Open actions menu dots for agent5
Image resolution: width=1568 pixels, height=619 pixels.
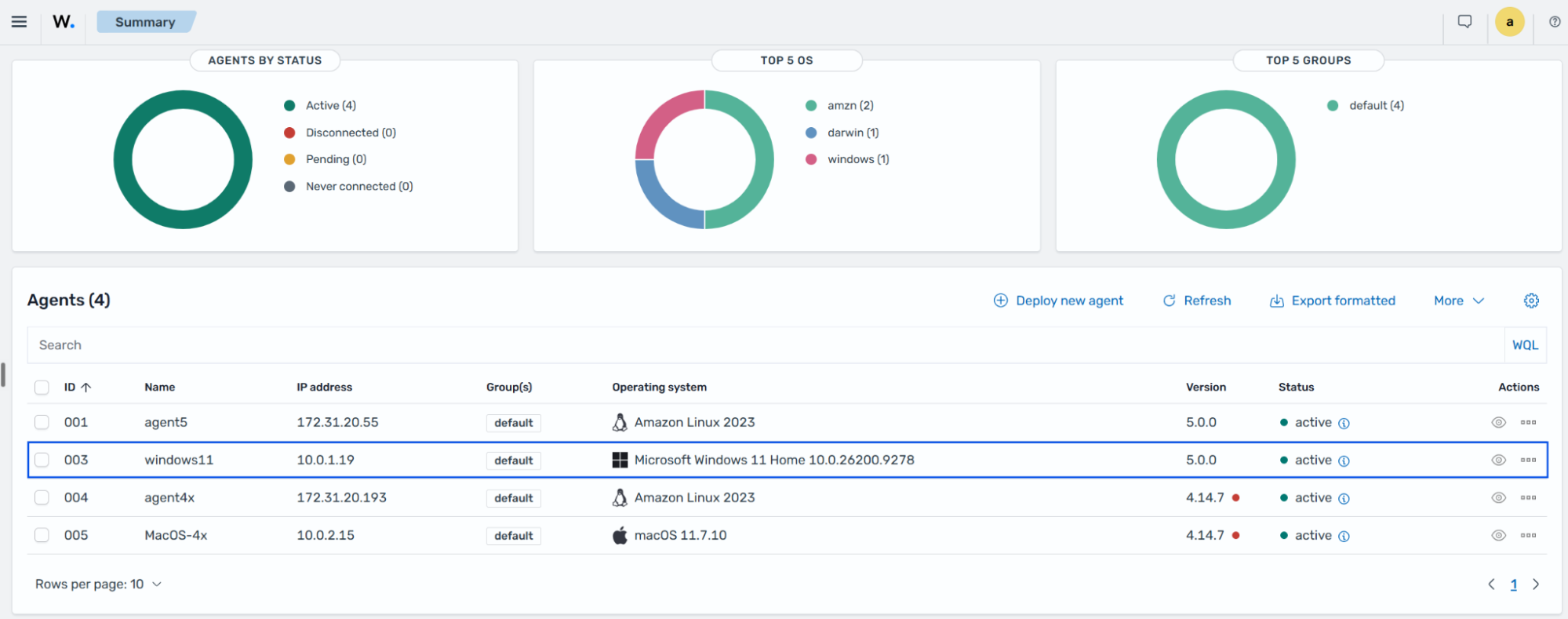tap(1528, 422)
